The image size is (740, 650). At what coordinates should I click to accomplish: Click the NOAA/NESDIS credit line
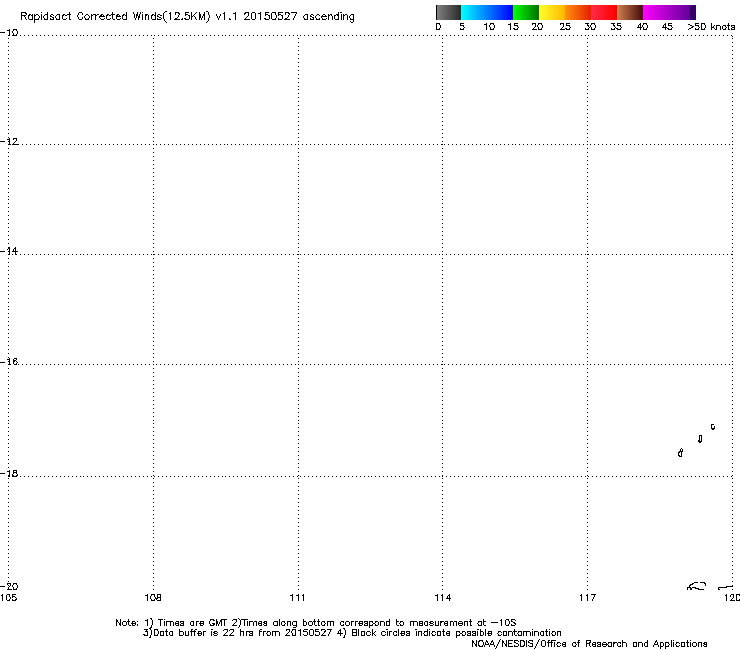[589, 644]
